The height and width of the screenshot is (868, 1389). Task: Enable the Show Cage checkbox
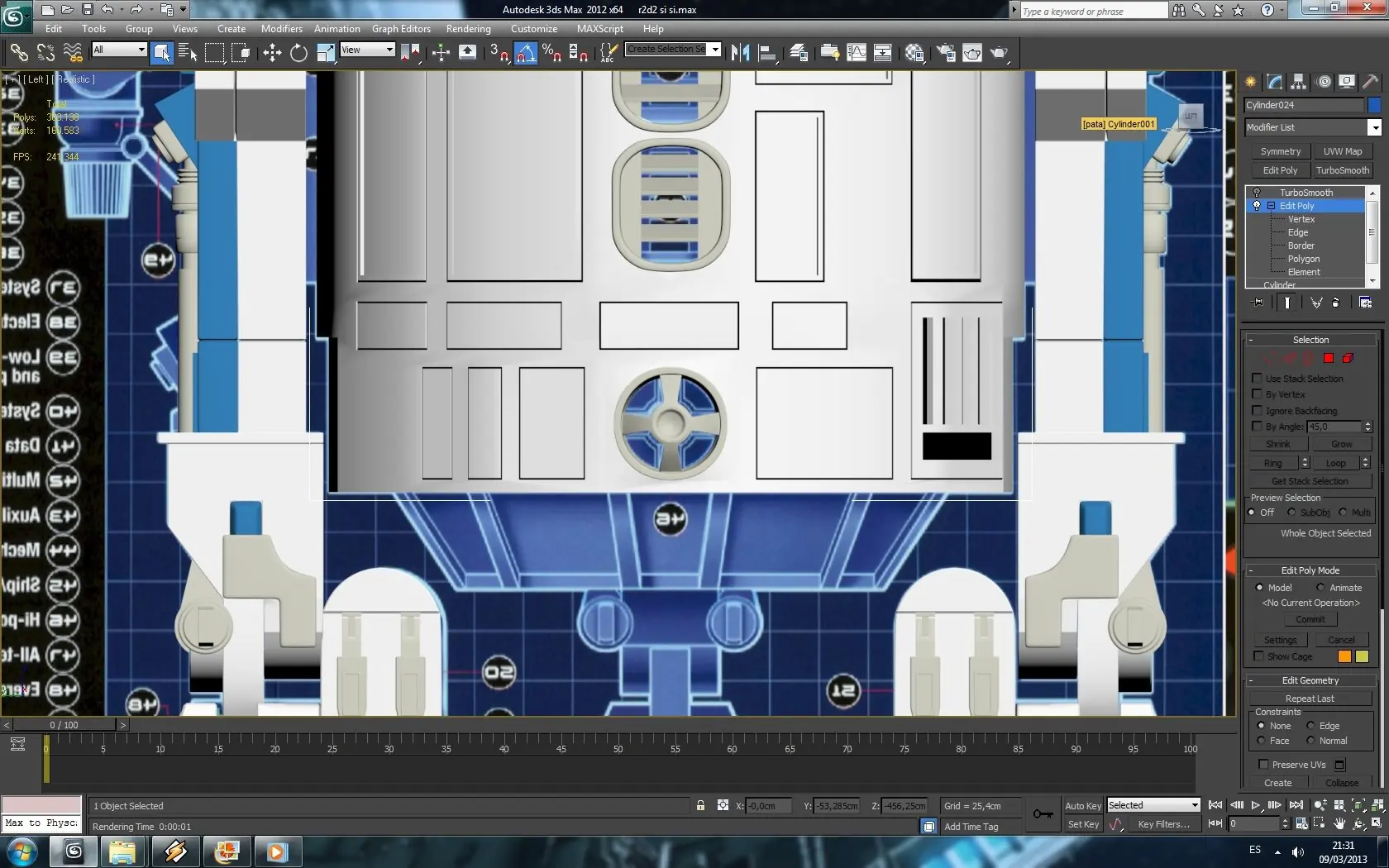[x=1258, y=656]
